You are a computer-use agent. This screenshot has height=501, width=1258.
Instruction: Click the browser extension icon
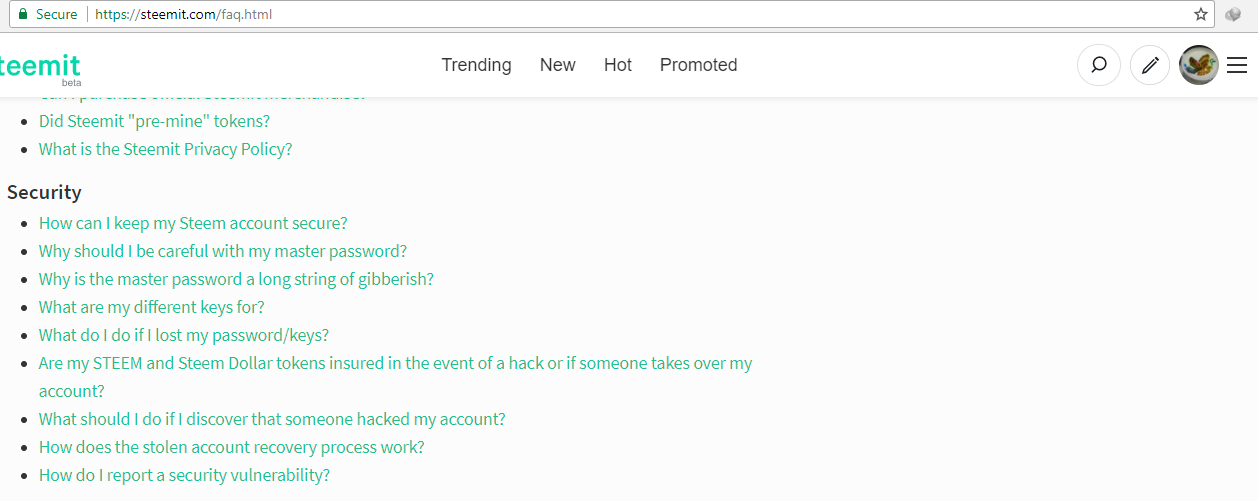click(1234, 14)
